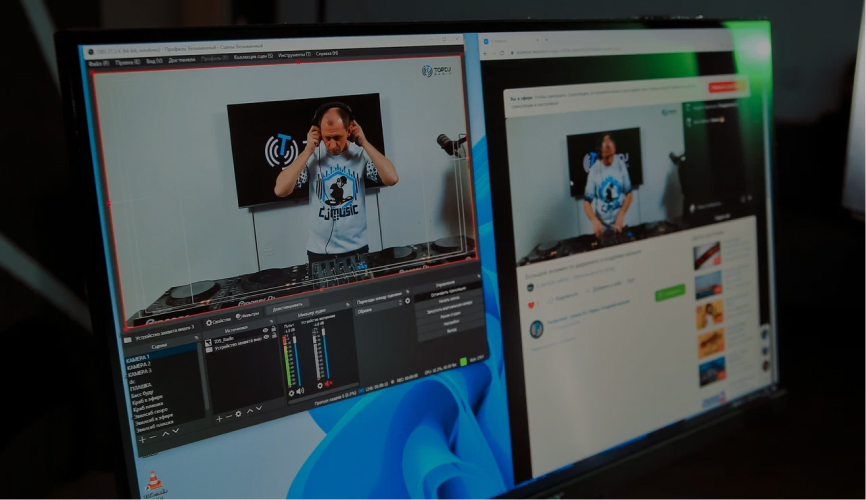Click the red end-stream button on the browser page
This screenshot has width=866, height=500.
coord(725,87)
